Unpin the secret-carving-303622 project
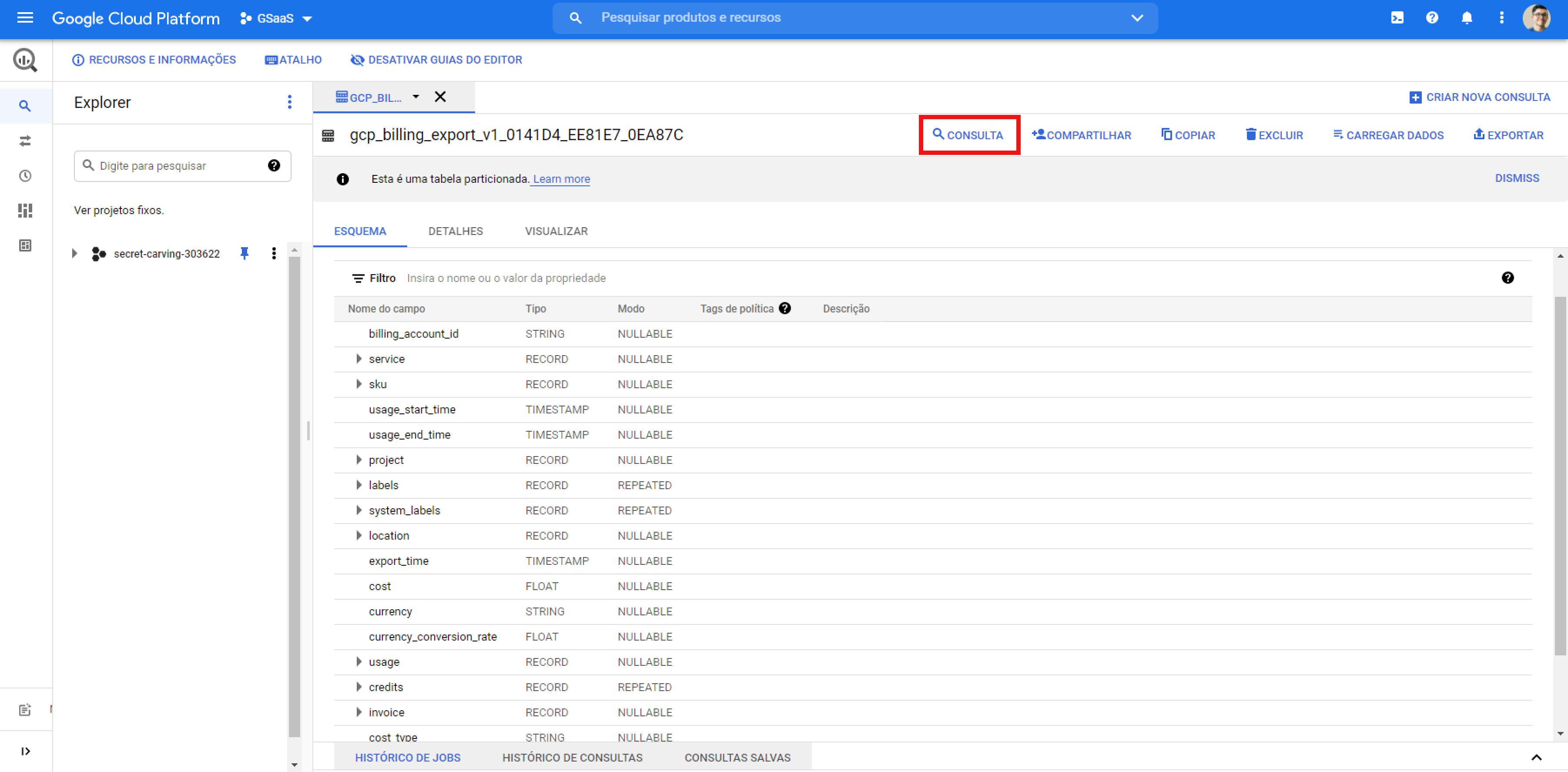The width and height of the screenshot is (1568, 772). (245, 253)
